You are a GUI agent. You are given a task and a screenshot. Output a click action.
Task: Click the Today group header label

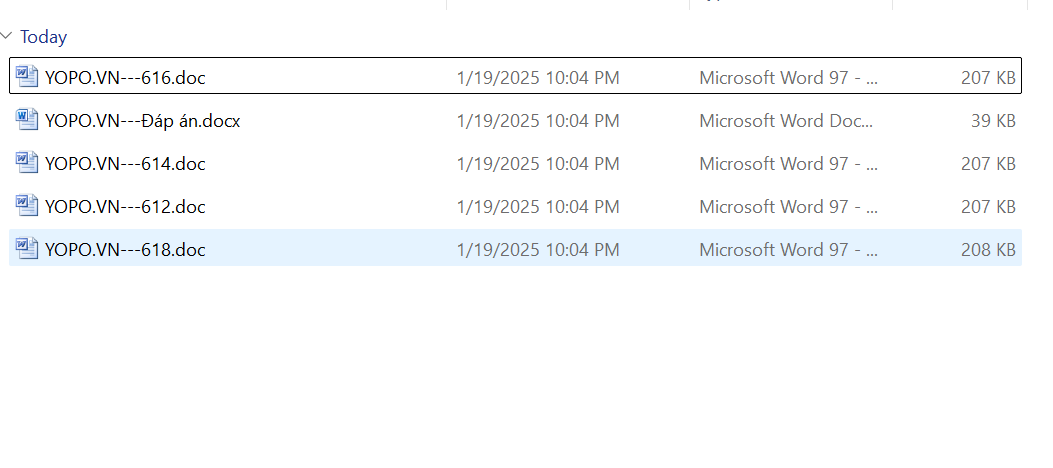(x=43, y=37)
